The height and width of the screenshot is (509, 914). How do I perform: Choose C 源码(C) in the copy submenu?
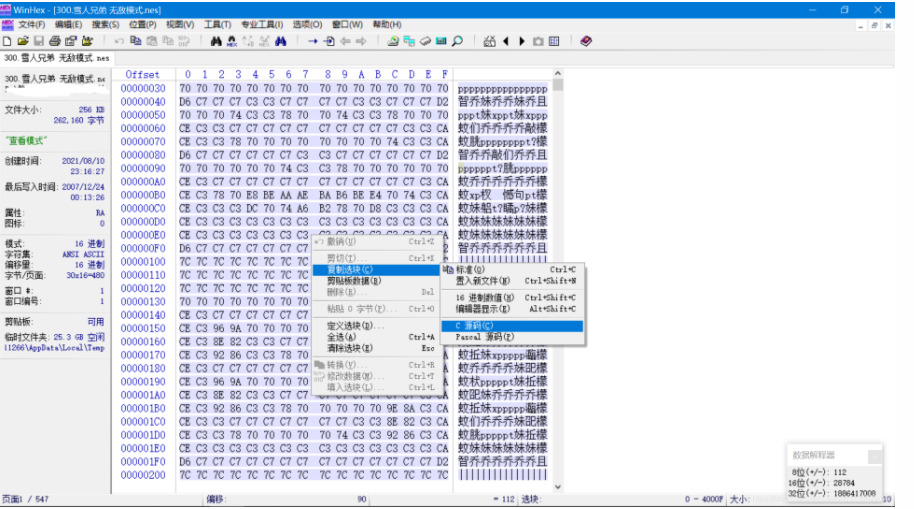(512, 326)
